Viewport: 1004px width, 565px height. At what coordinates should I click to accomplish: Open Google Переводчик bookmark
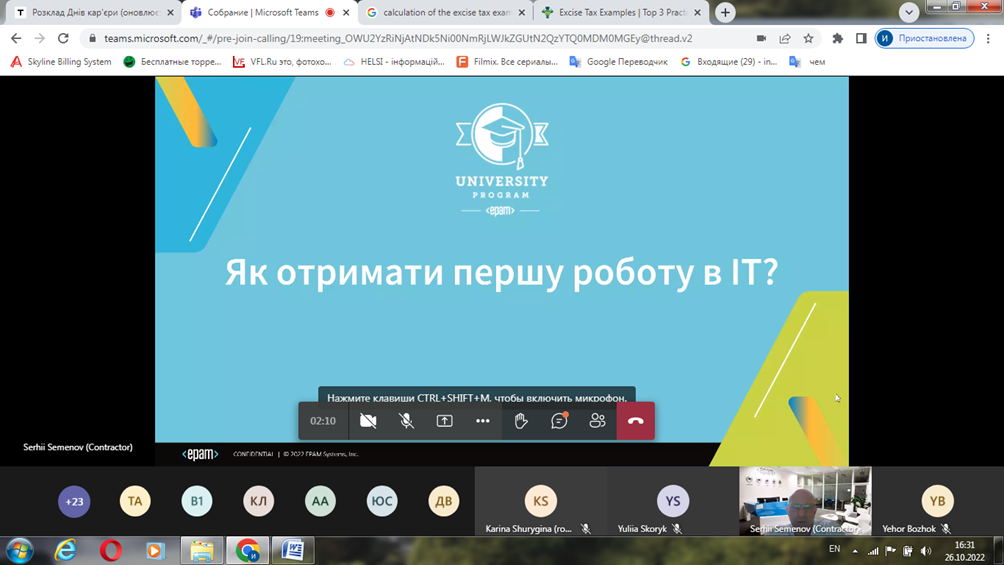[x=619, y=62]
